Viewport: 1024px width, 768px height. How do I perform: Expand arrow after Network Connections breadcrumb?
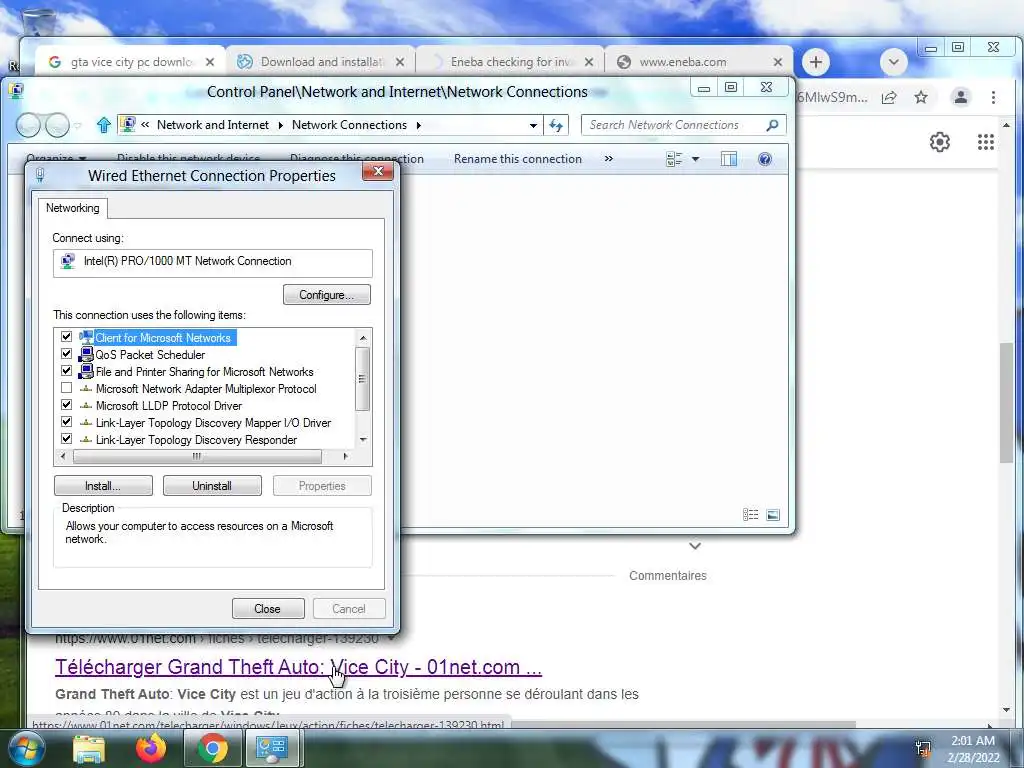coord(419,125)
